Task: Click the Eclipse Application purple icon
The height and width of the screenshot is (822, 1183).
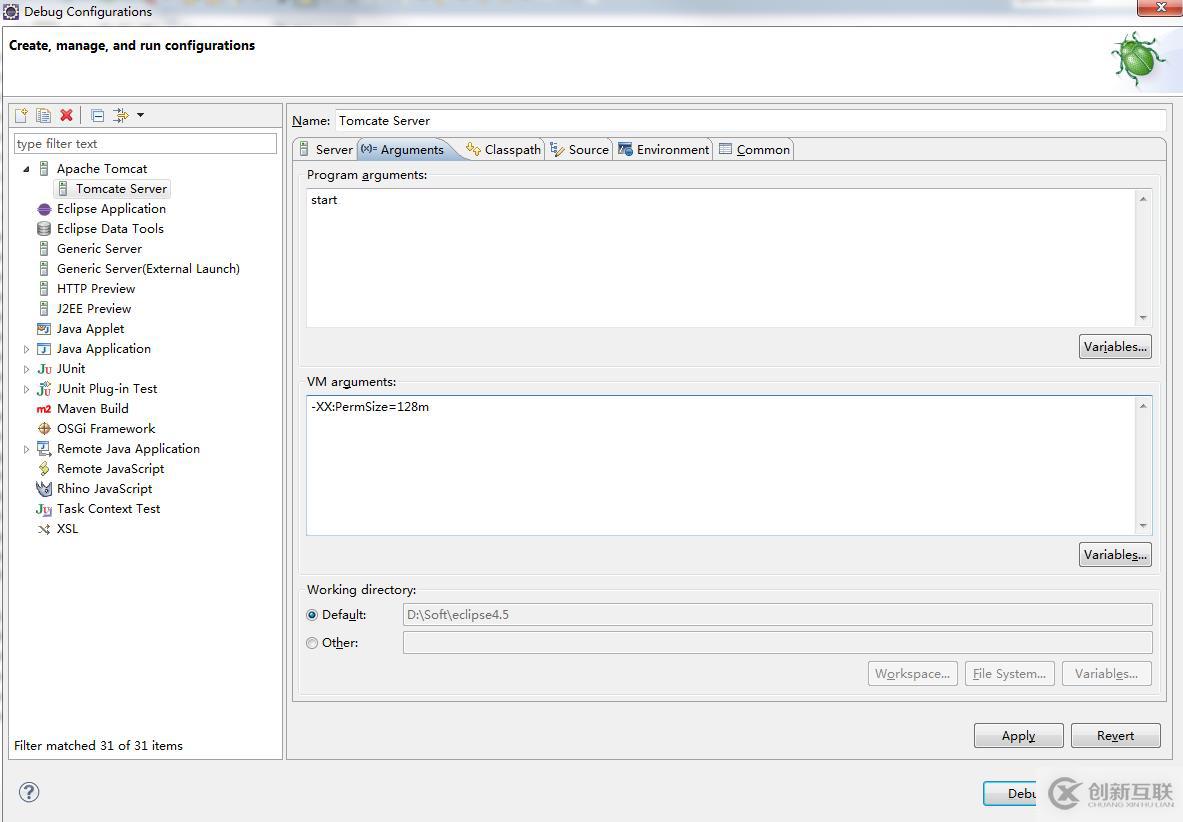Action: coord(44,209)
